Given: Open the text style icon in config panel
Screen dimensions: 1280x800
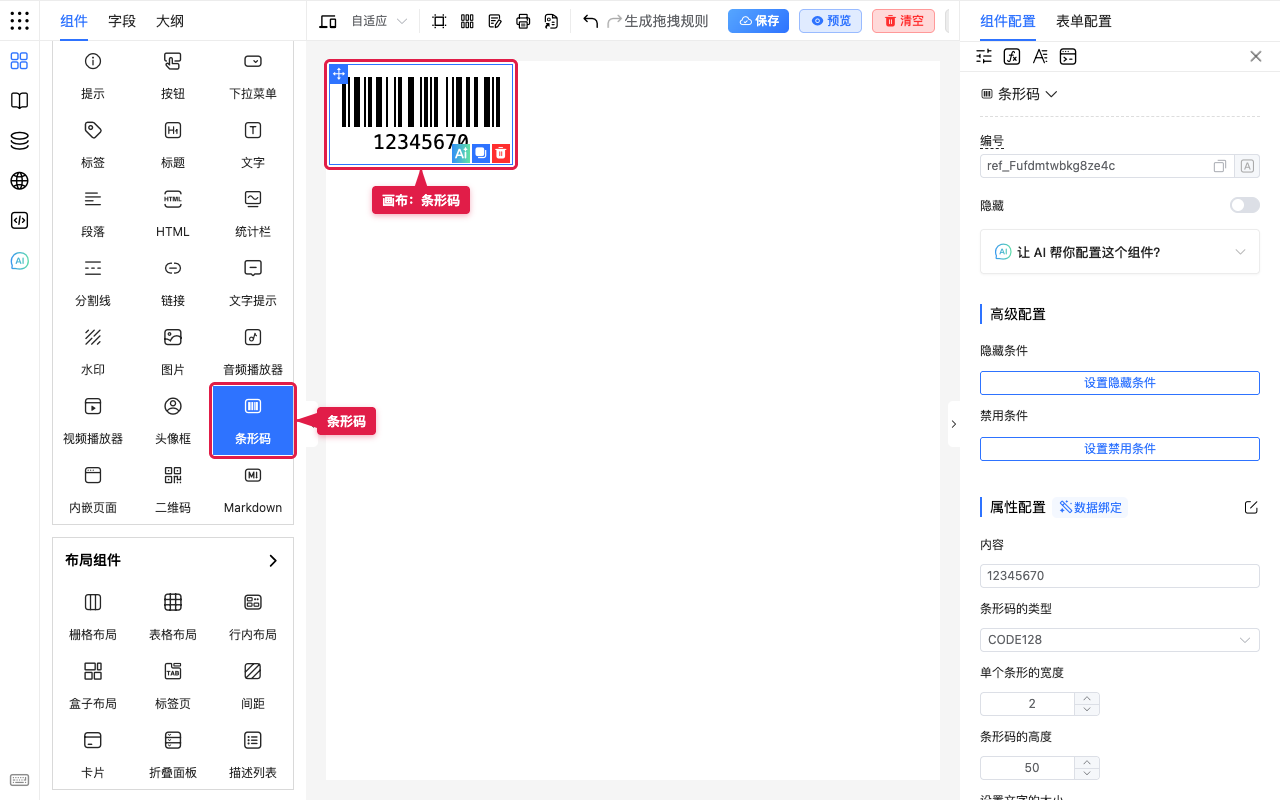Looking at the screenshot, I should 1040,56.
